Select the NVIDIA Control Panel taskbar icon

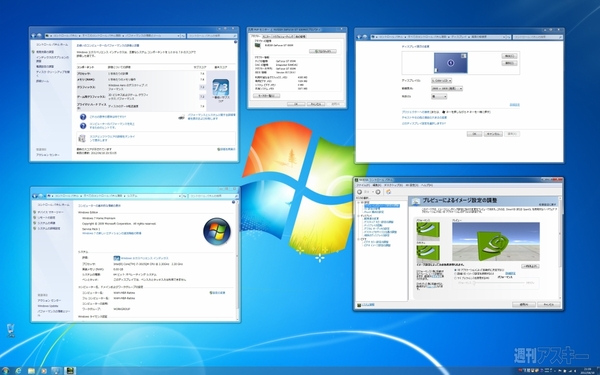[x=70, y=370]
